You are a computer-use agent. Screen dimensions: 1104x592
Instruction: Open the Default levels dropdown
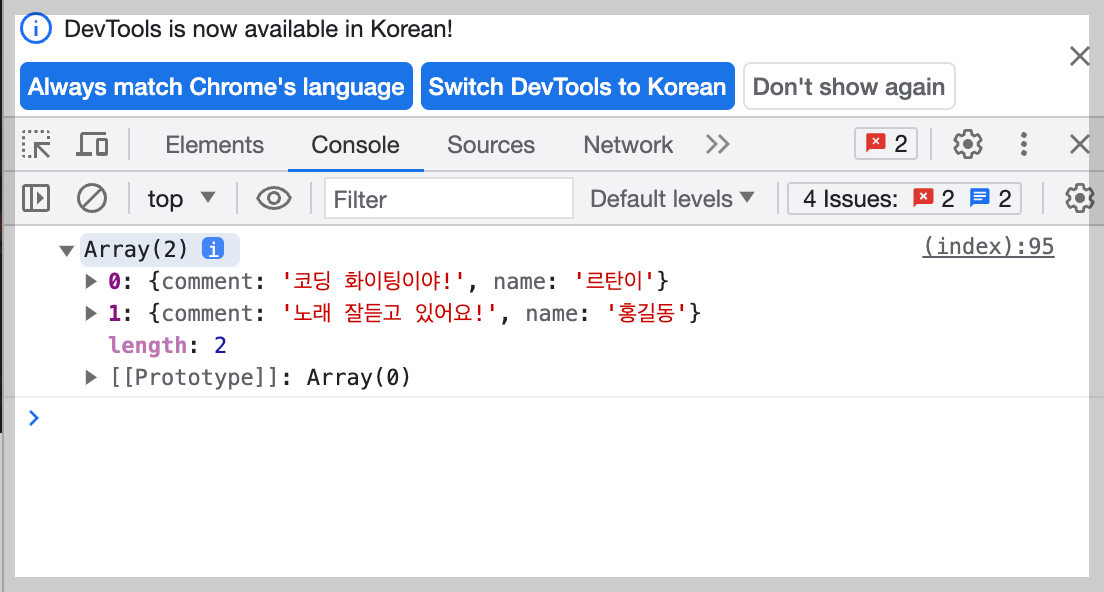(x=672, y=199)
